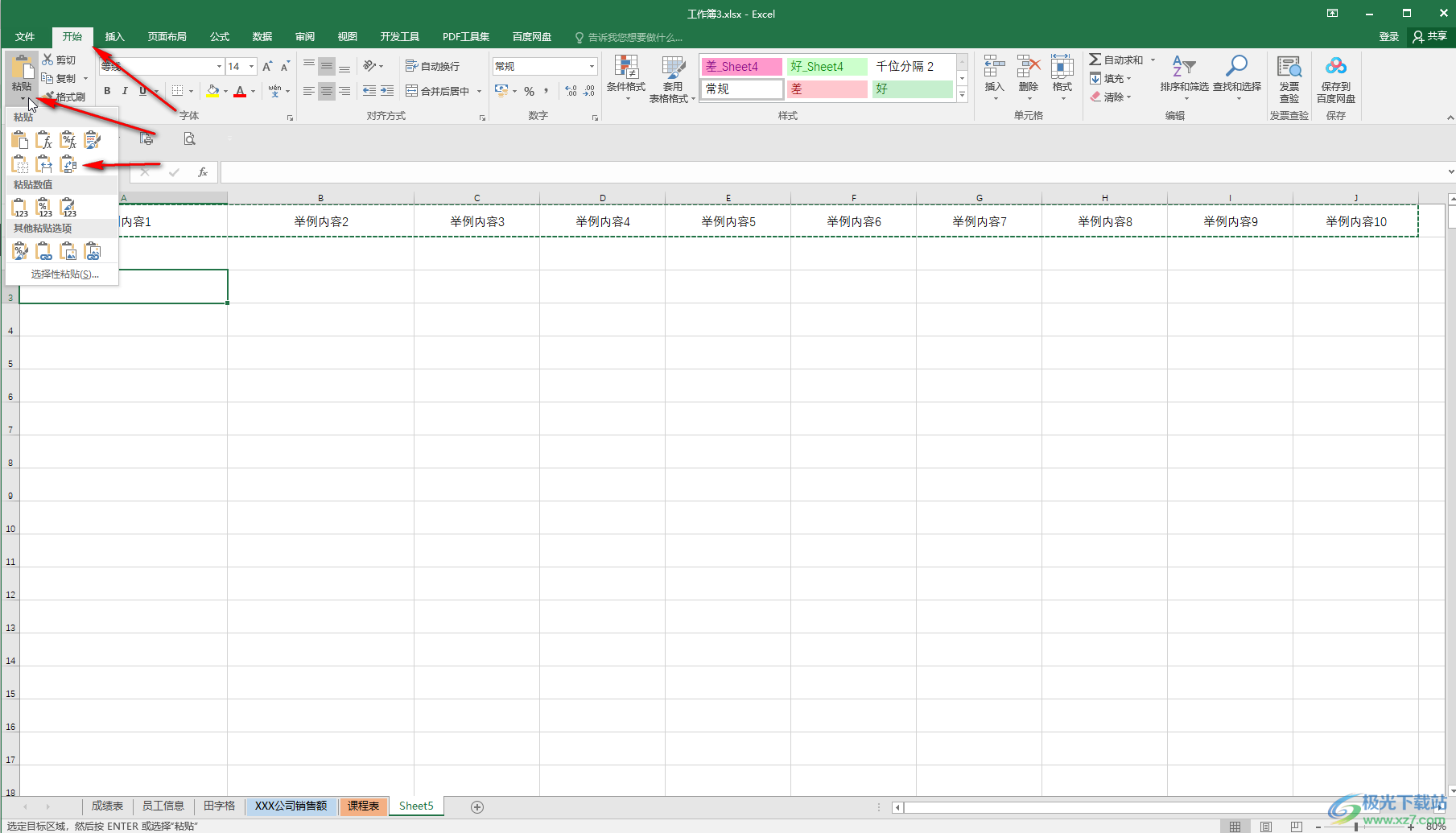Choose the Paste Formulas option icon
Viewport: 1456px width, 833px height.
[44, 140]
